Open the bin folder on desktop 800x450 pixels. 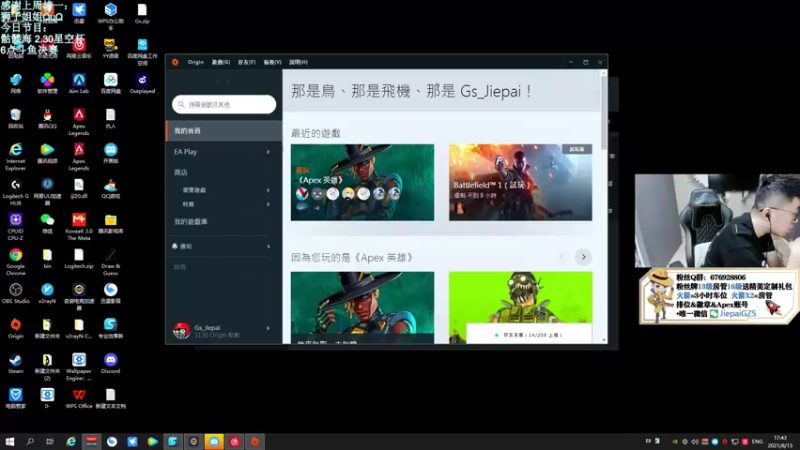coord(47,258)
